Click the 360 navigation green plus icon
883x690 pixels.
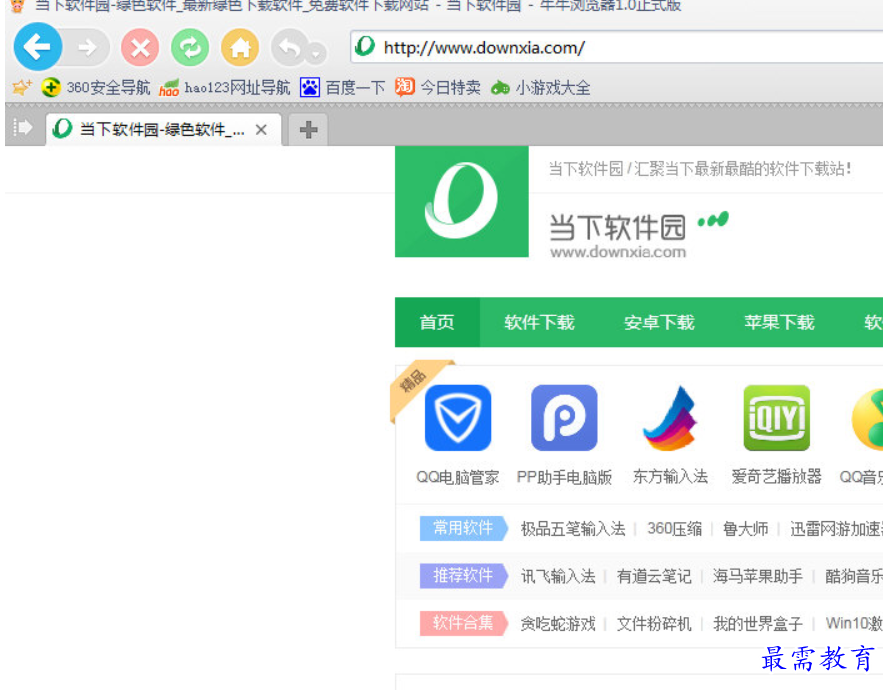(x=51, y=87)
